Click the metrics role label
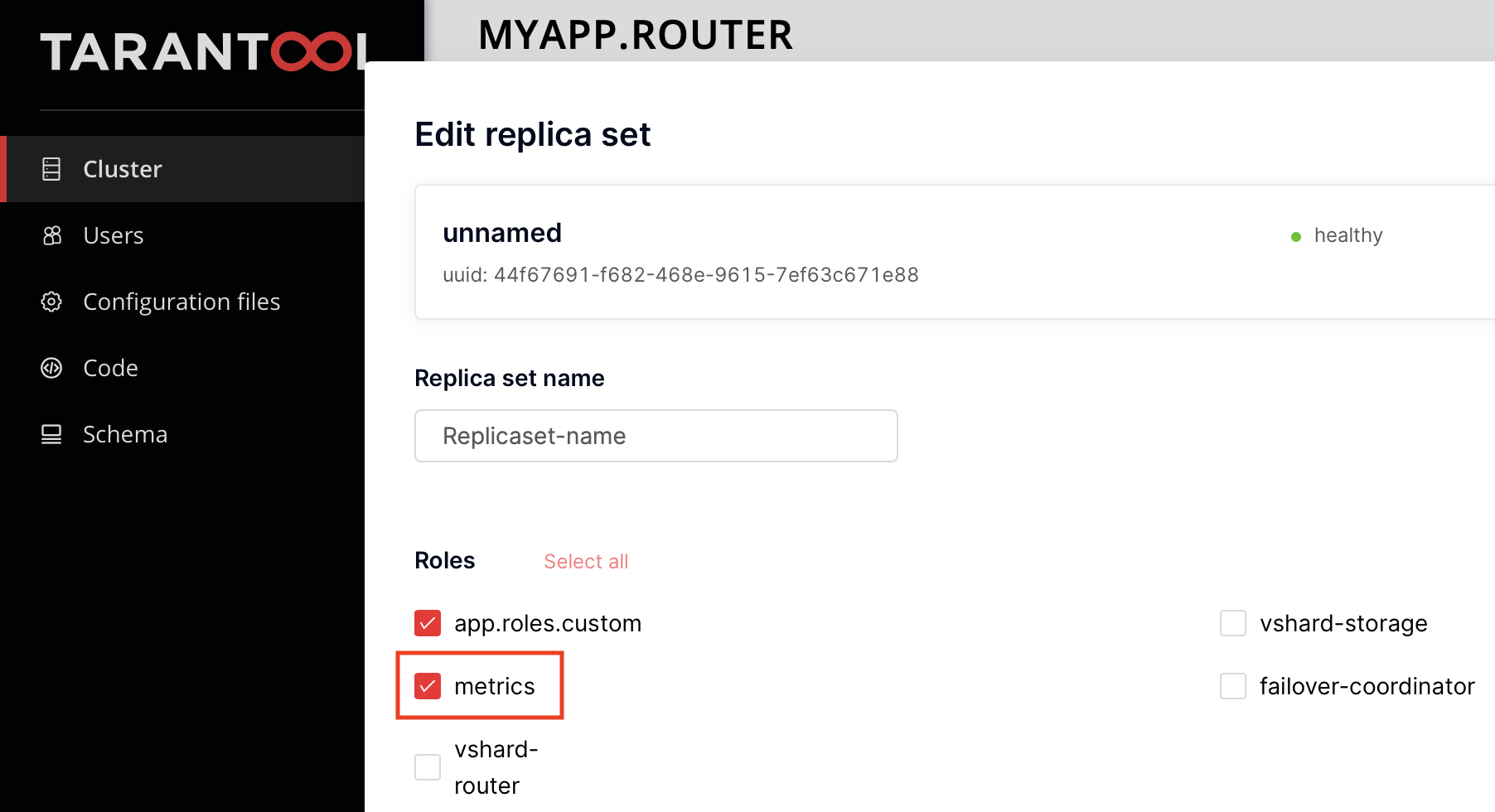1495x812 pixels. point(495,686)
